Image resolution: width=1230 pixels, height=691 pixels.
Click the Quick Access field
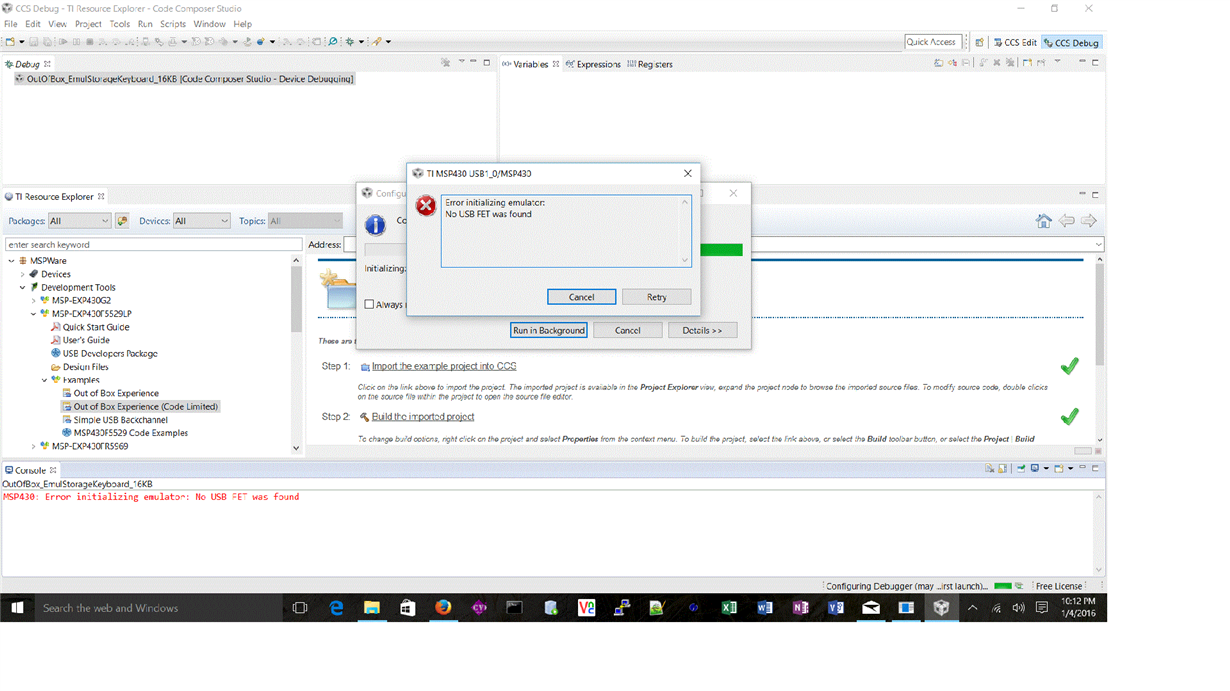coord(933,42)
